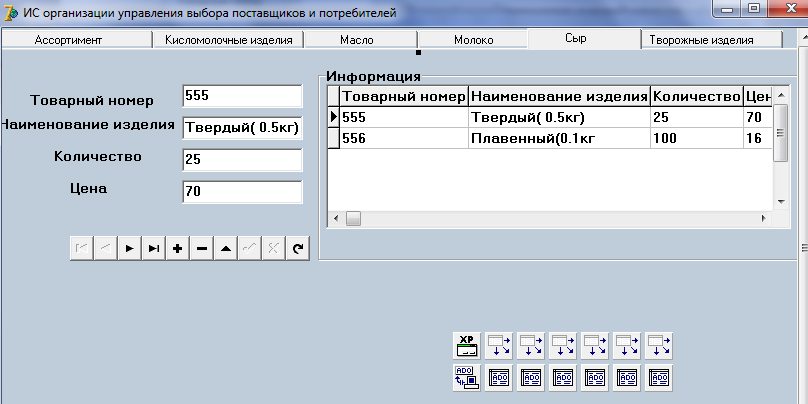Select the last ADO table icon in row
The width and height of the screenshot is (808, 404).
(659, 378)
